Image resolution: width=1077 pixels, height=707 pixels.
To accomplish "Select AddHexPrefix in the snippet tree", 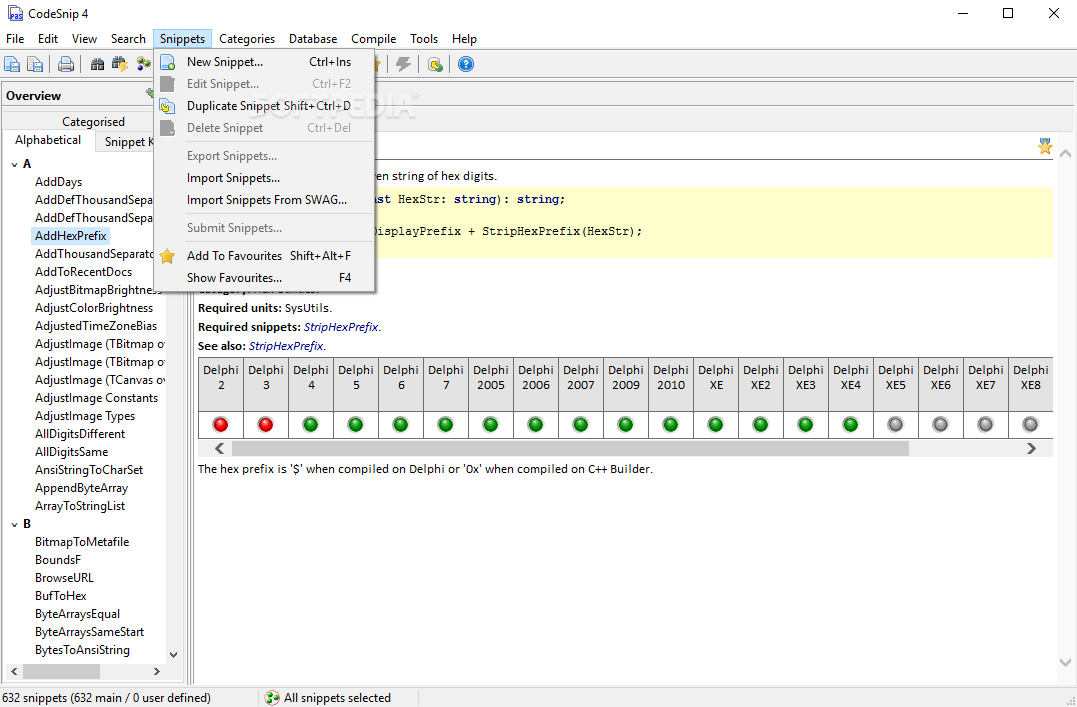I will 71,236.
